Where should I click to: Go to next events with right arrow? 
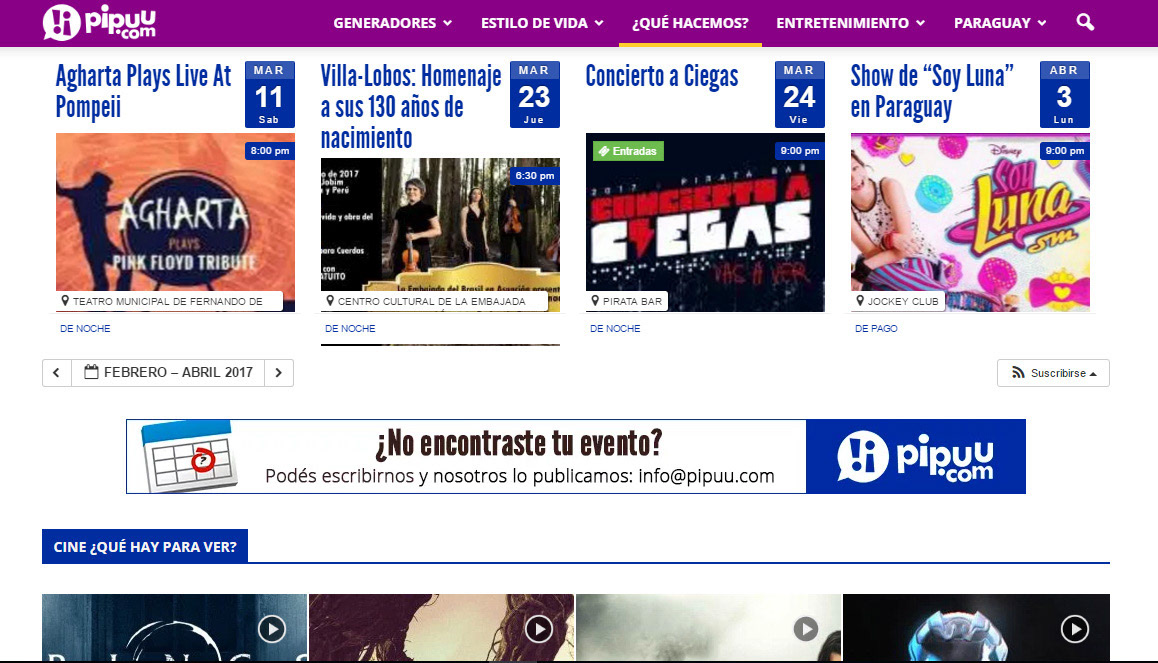pos(278,373)
